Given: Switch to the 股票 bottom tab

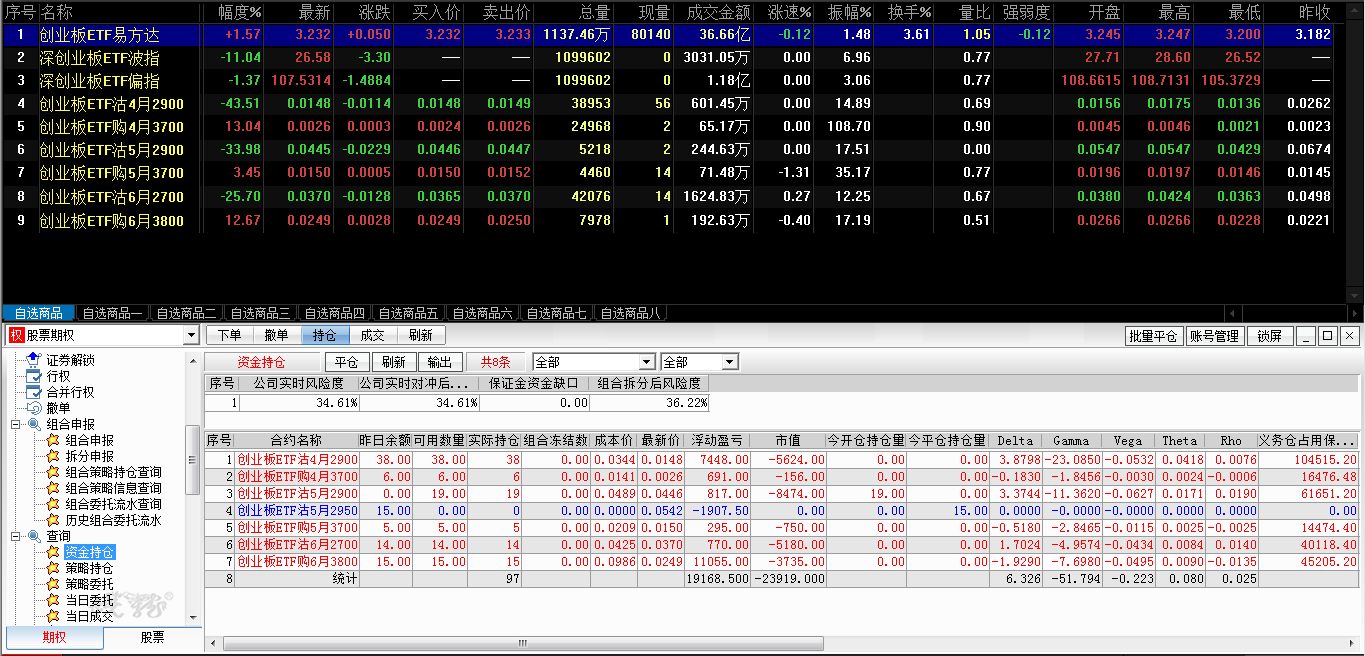Looking at the screenshot, I should pos(152,638).
